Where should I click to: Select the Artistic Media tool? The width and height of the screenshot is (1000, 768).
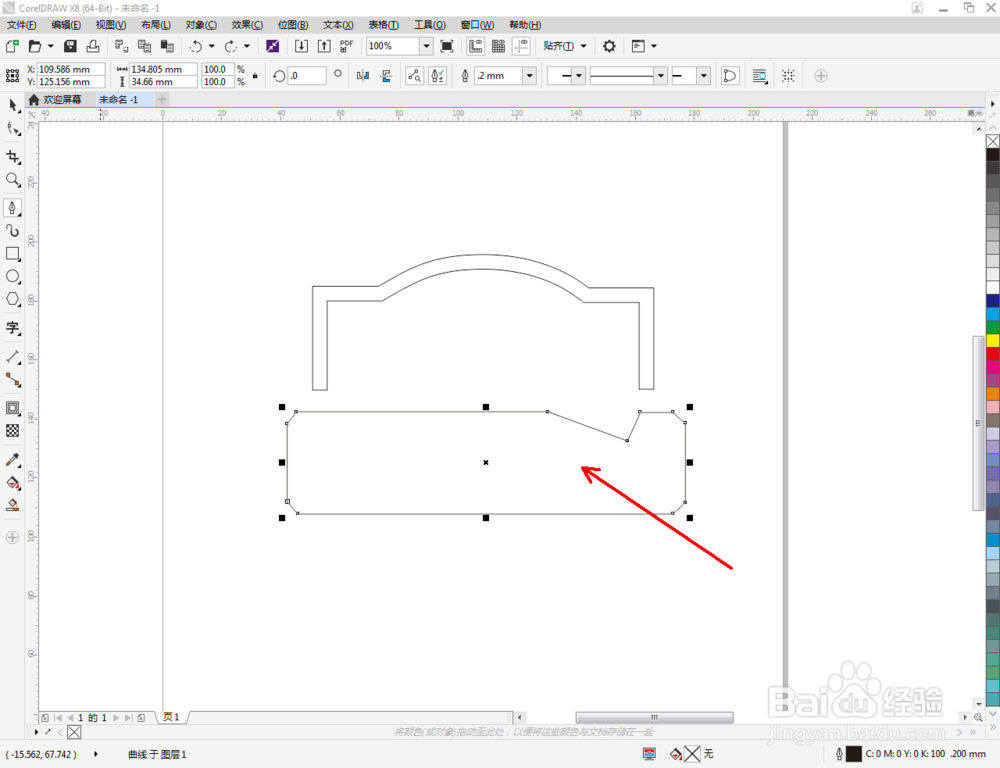13,231
